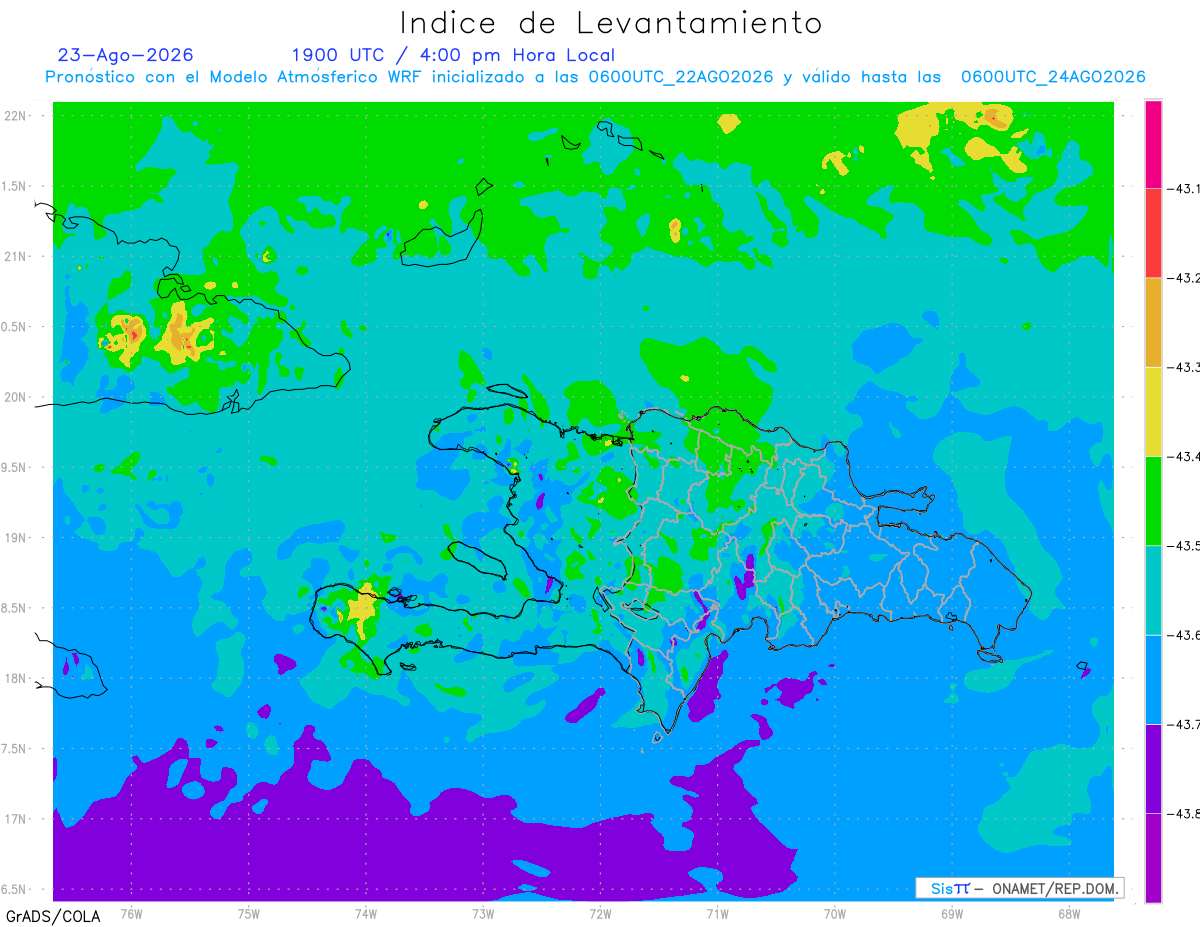The height and width of the screenshot is (927, 1200).
Task: Click the magenta swatch atop the color scale
Action: 1153,144
